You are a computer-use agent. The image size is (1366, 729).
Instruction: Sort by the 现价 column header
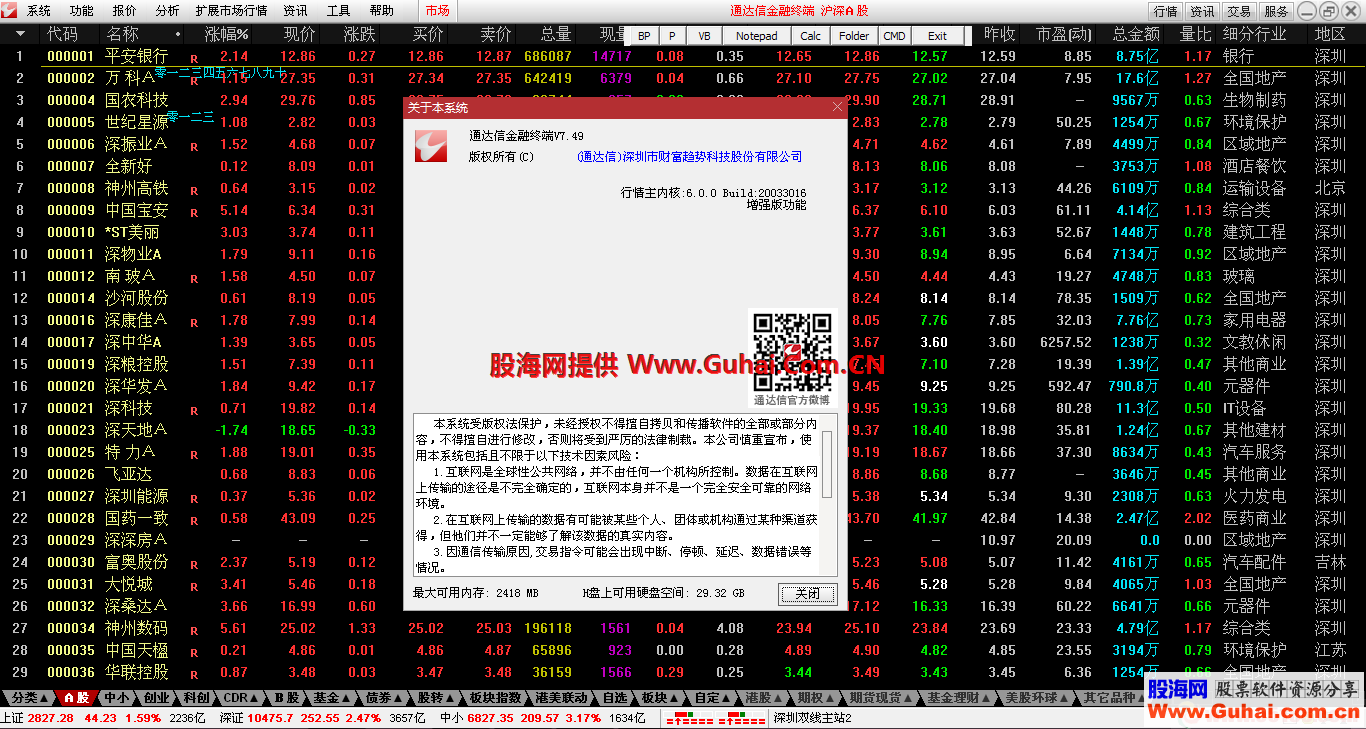(299, 34)
